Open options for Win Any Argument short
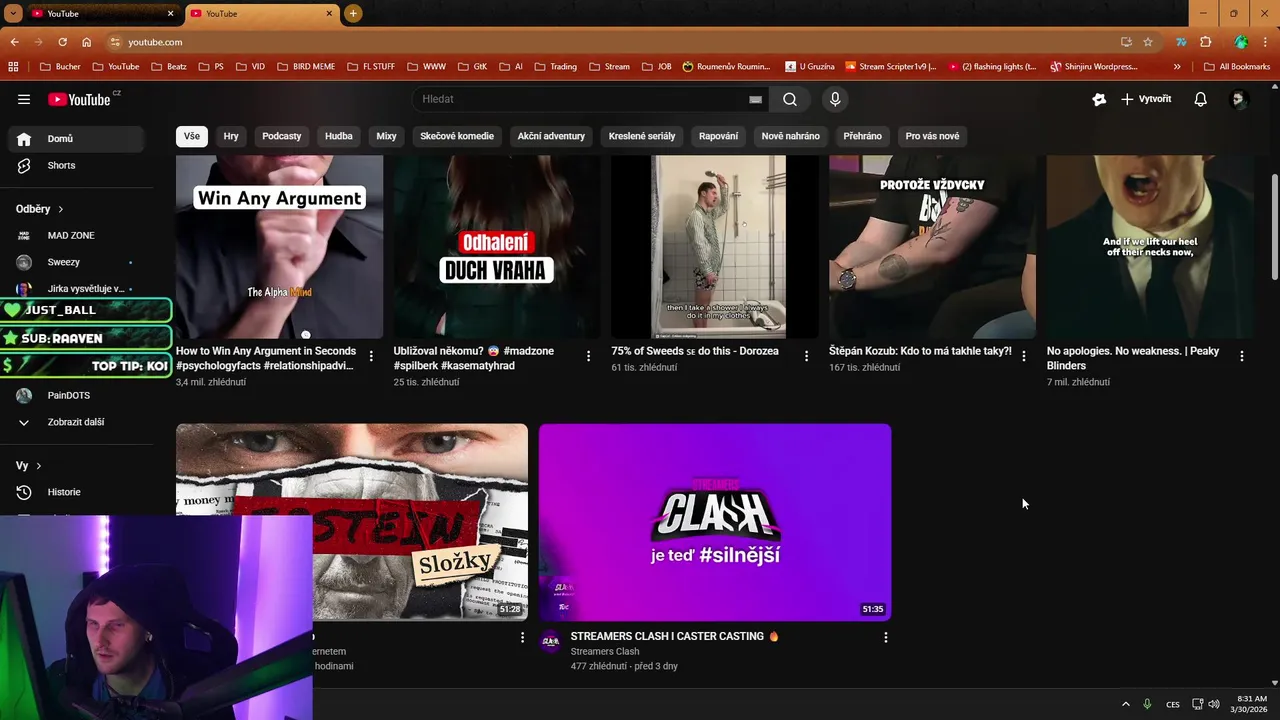This screenshot has height=720, width=1280. pyautogui.click(x=371, y=356)
